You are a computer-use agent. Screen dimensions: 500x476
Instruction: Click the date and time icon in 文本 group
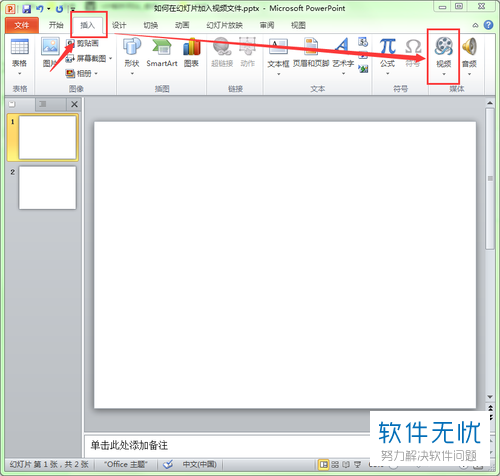[363, 42]
